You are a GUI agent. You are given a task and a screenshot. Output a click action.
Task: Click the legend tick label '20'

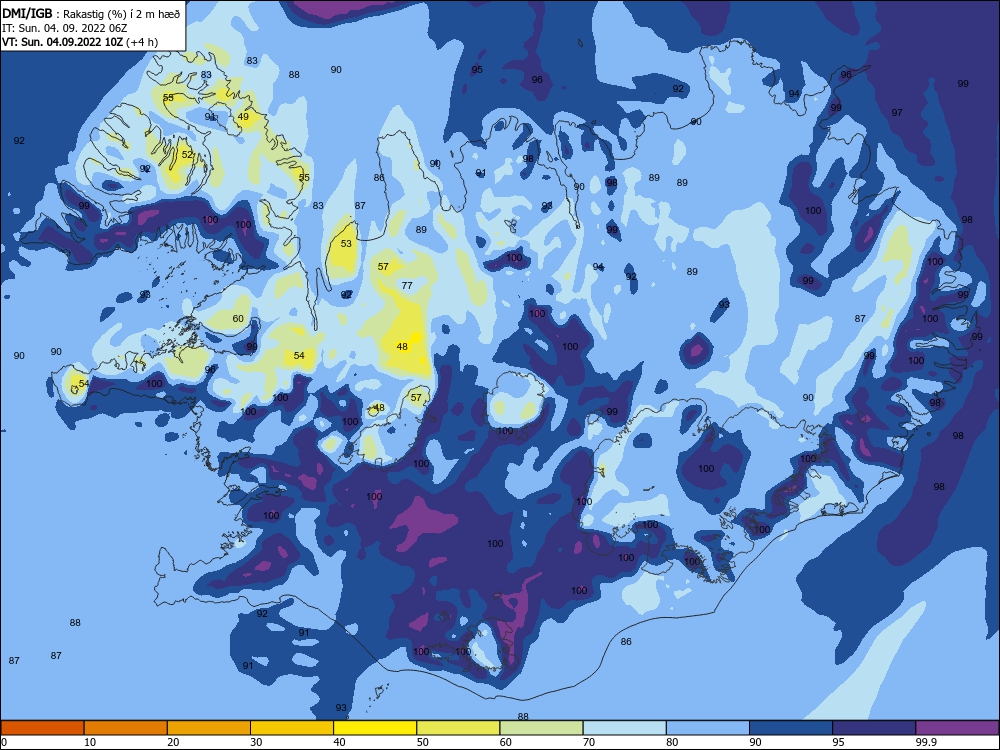173,742
